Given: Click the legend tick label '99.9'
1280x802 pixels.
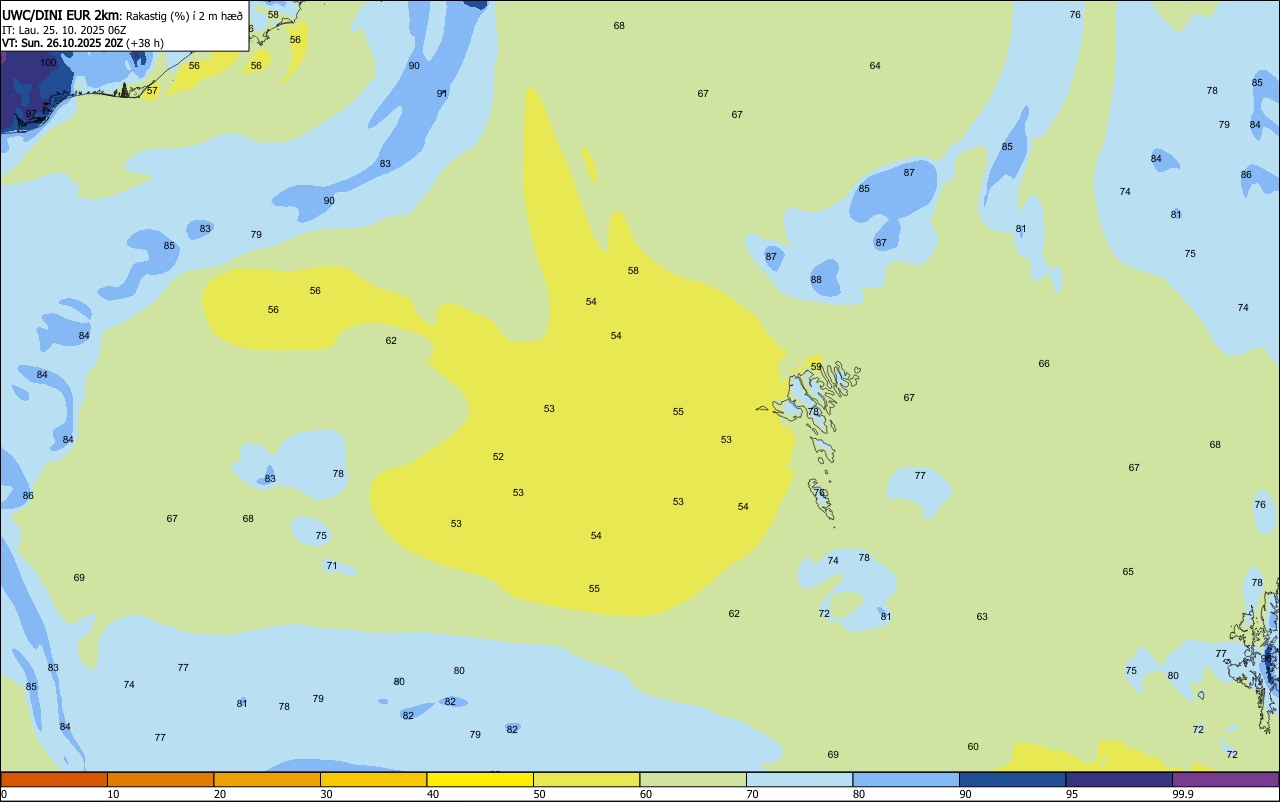Looking at the screenshot, I should pos(1183,794).
